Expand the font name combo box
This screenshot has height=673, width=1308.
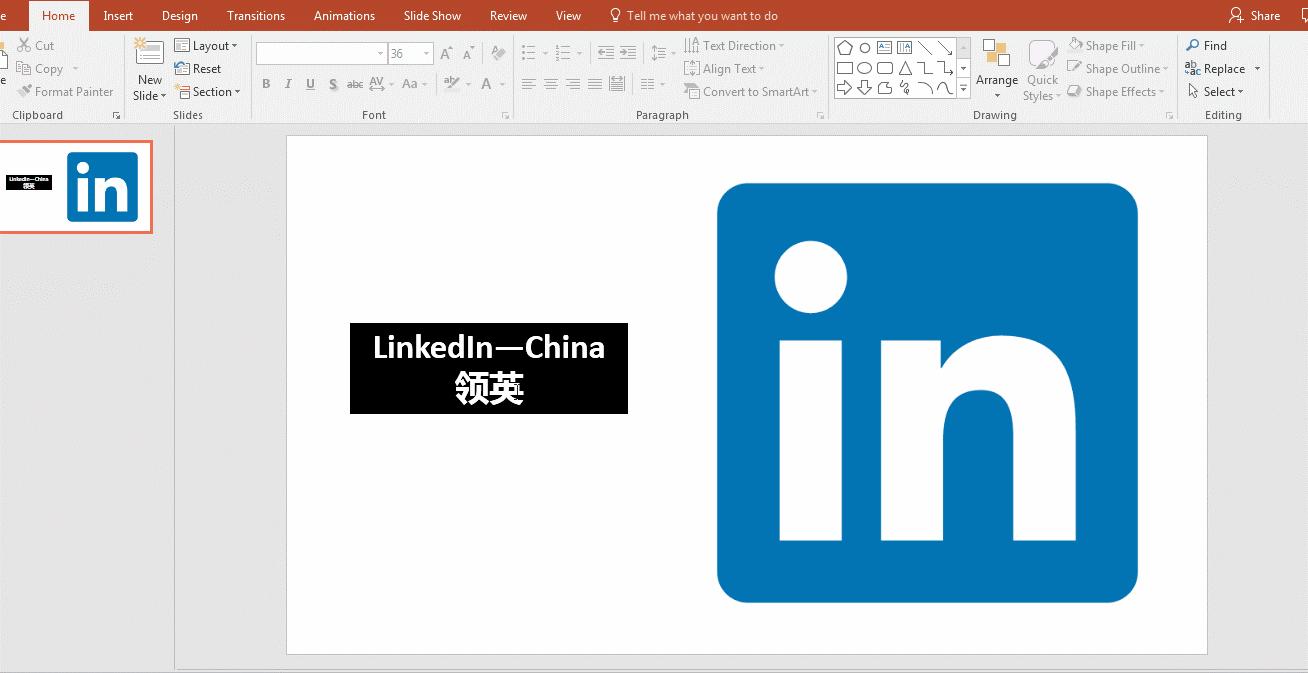(x=380, y=54)
